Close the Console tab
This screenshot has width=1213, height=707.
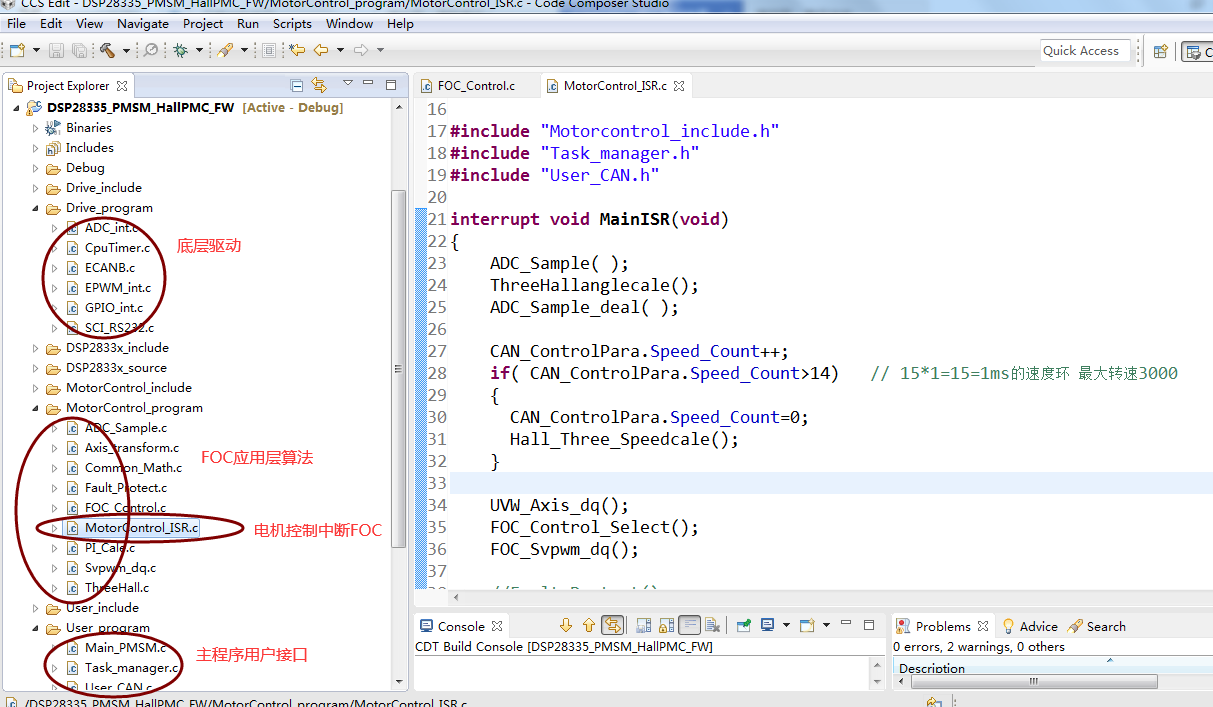click(497, 627)
